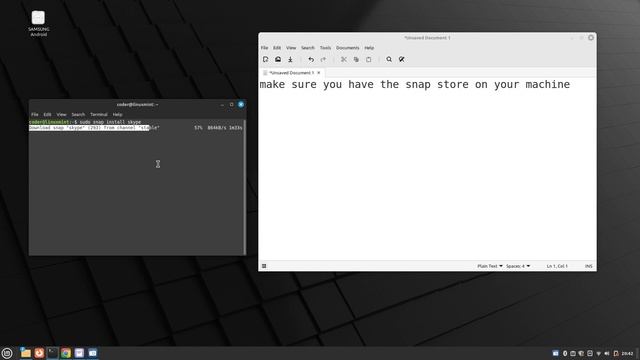This screenshot has height=360, width=640.
Task: Switch to Terminal via taskbar icon
Action: 52,353
